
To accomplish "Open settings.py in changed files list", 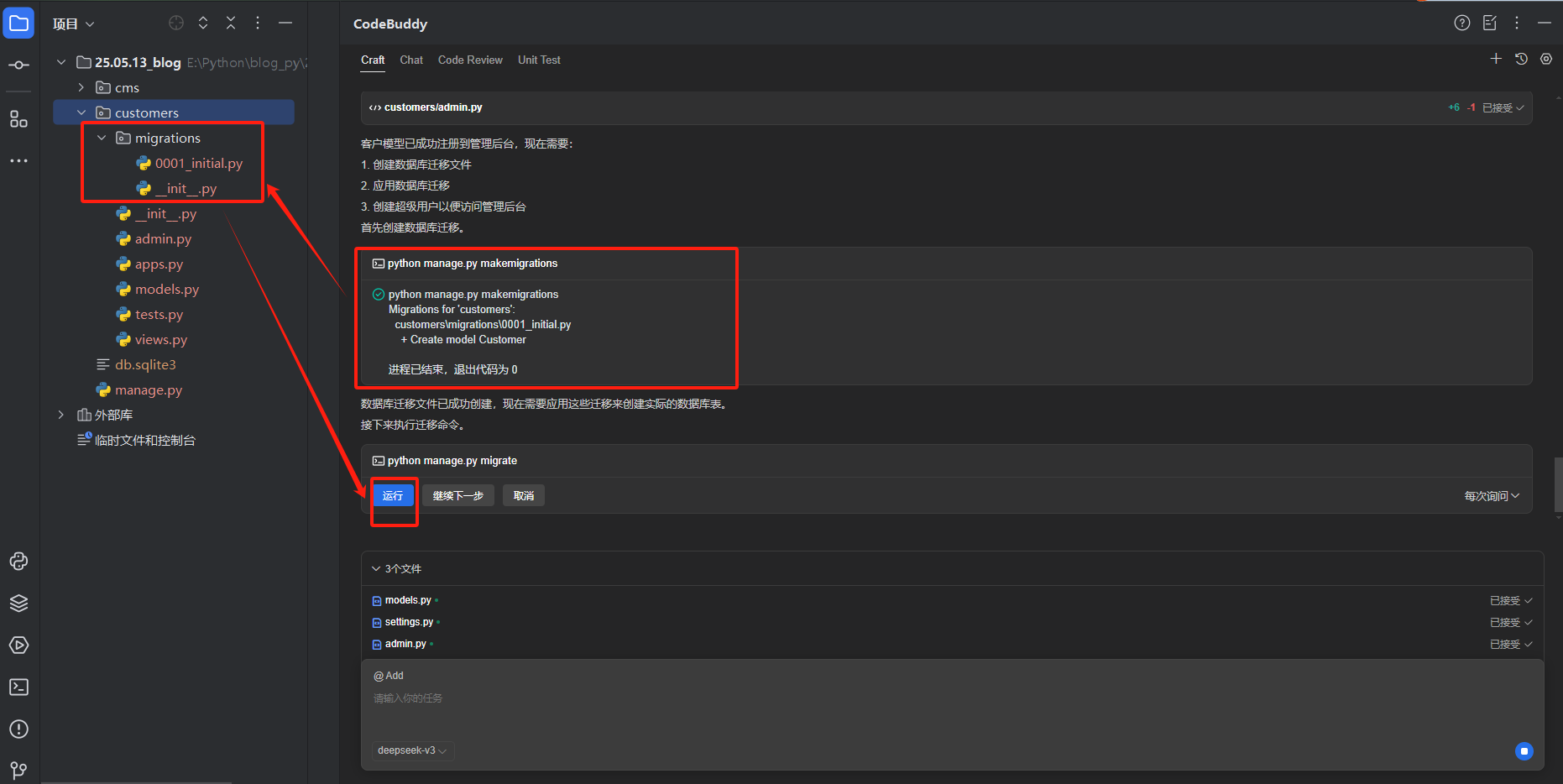I will click(409, 622).
